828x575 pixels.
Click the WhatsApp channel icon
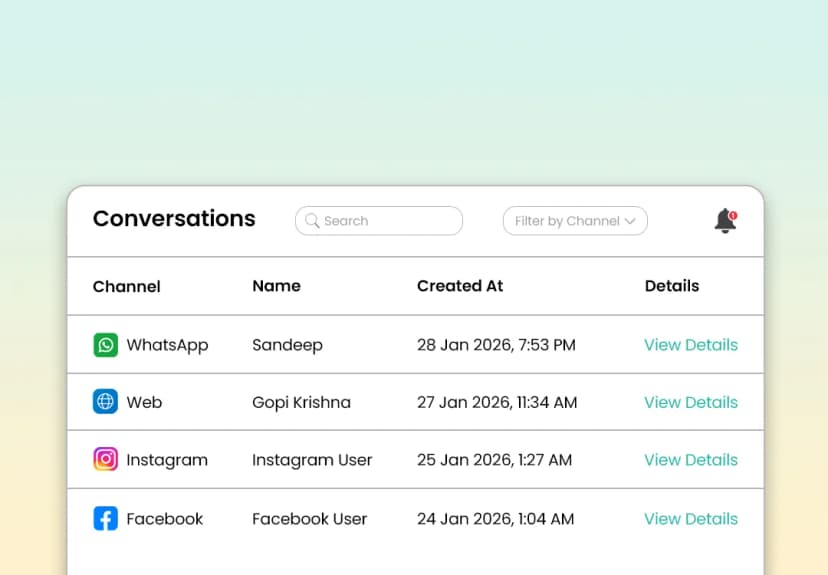coord(105,345)
